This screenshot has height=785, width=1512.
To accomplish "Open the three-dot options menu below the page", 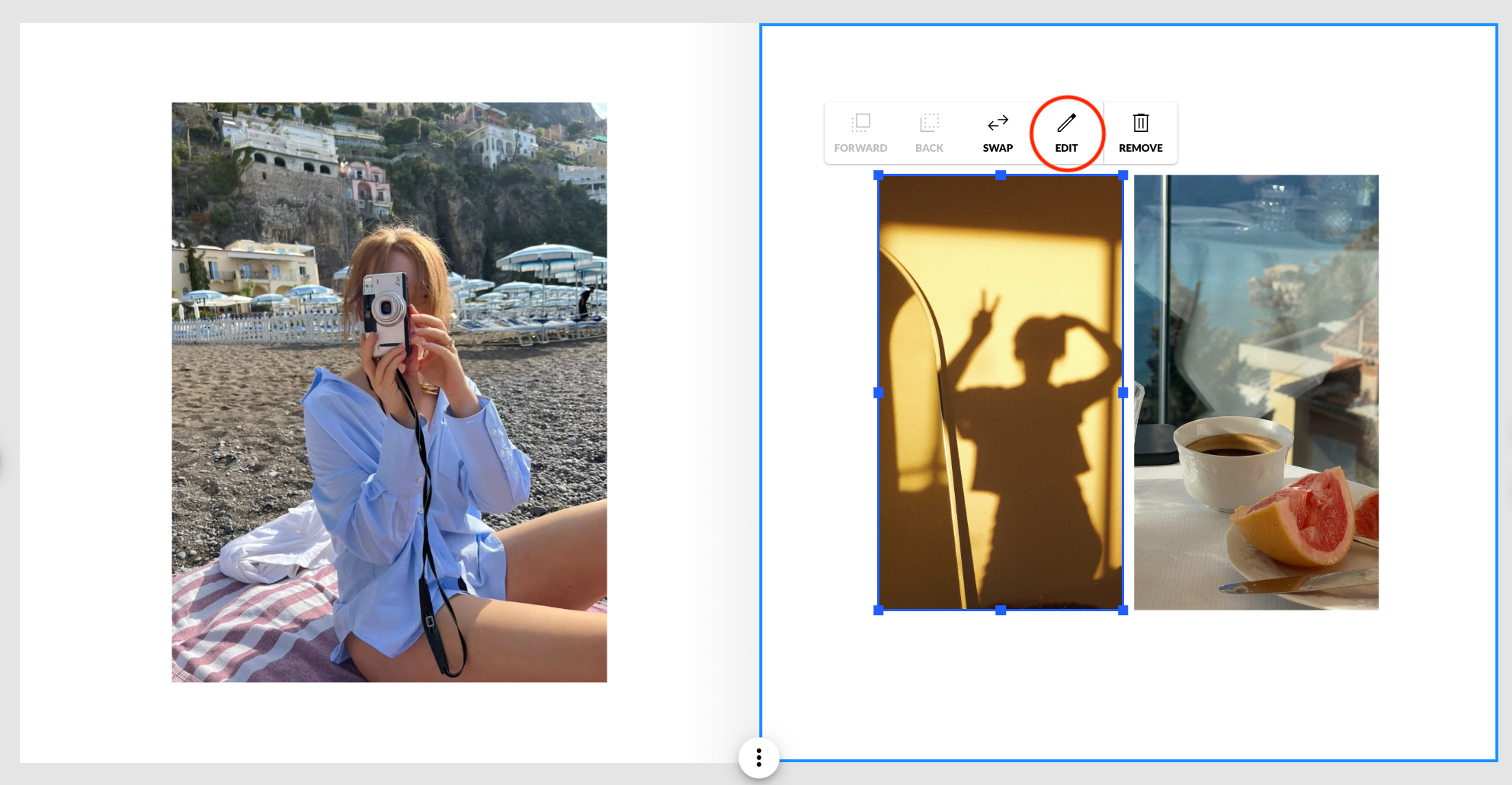I will 759,757.
